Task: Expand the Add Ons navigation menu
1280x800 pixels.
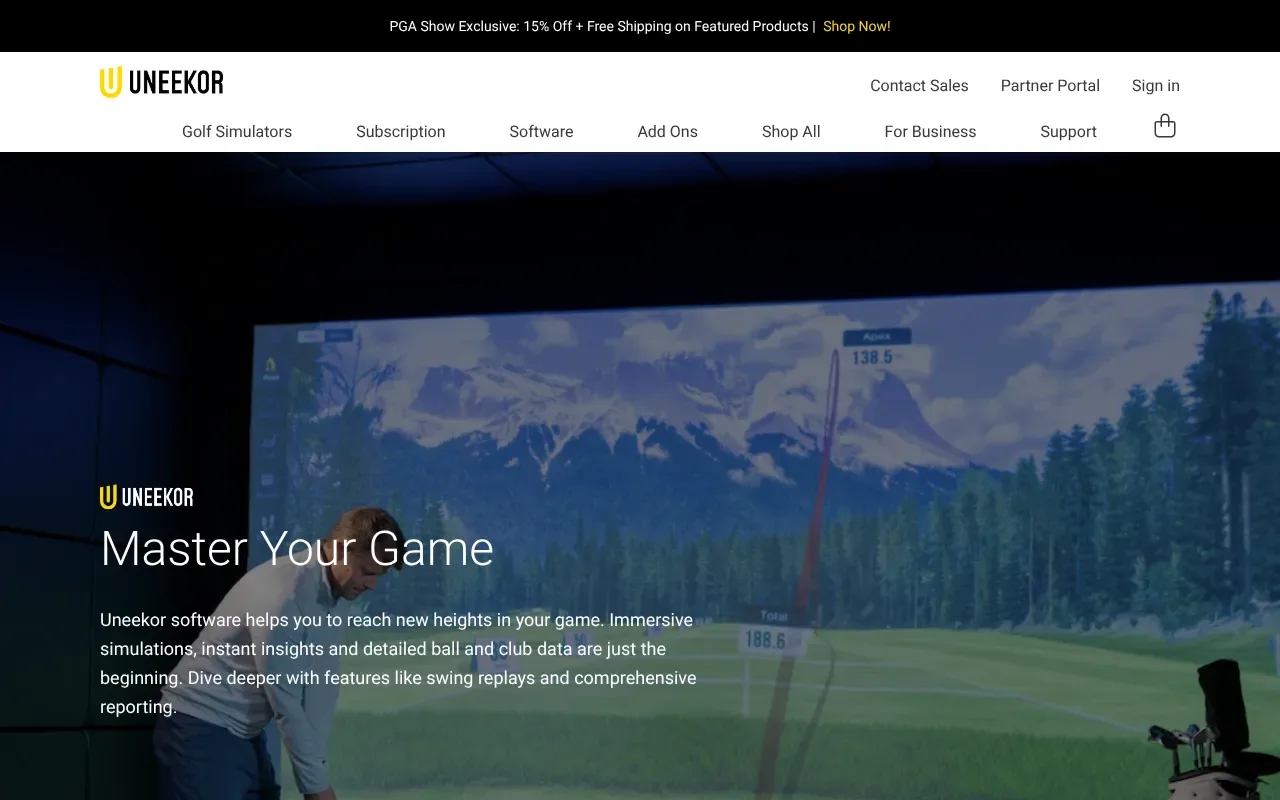Action: pyautogui.click(x=667, y=131)
